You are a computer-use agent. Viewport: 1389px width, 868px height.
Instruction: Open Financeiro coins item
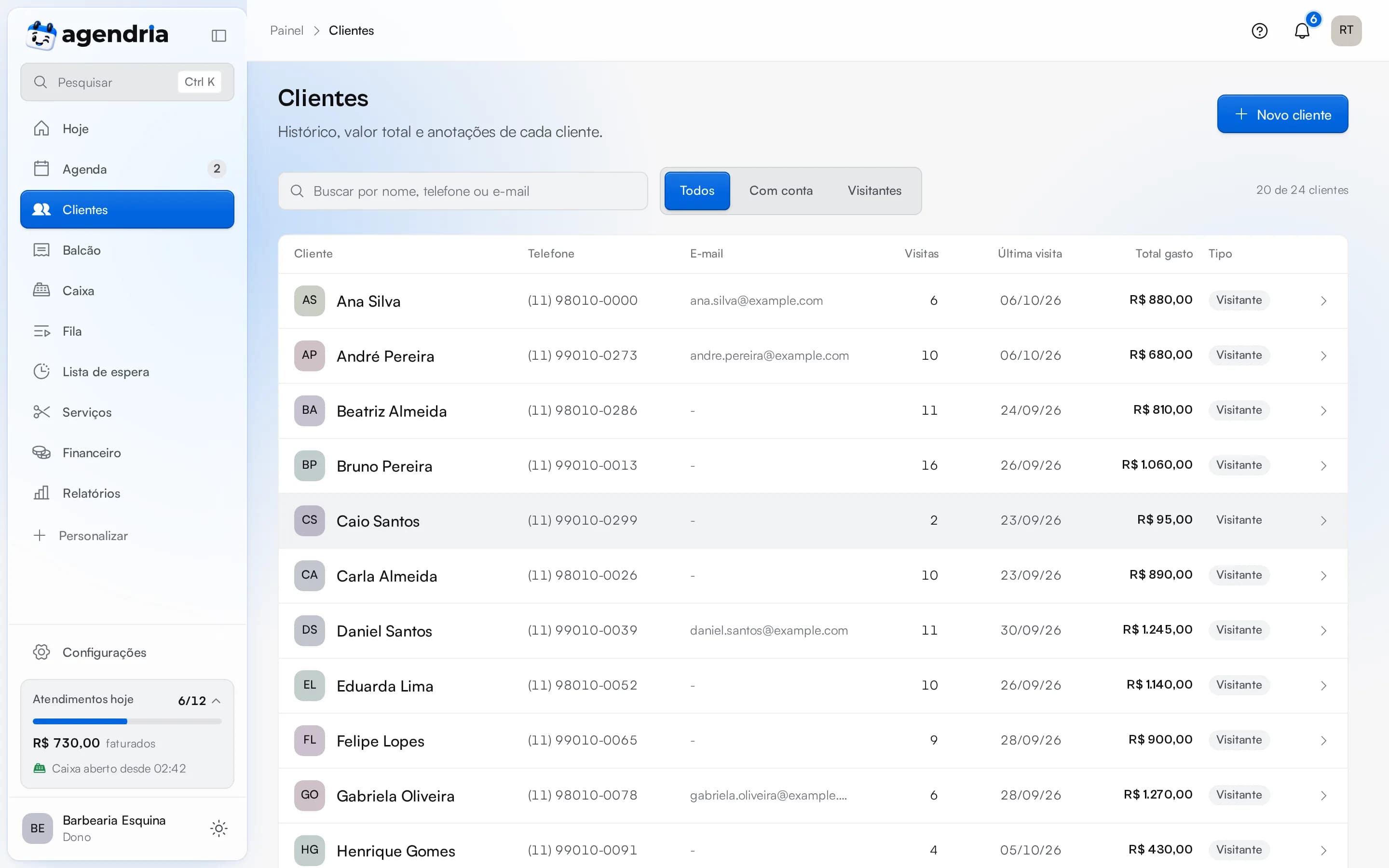[127, 452]
